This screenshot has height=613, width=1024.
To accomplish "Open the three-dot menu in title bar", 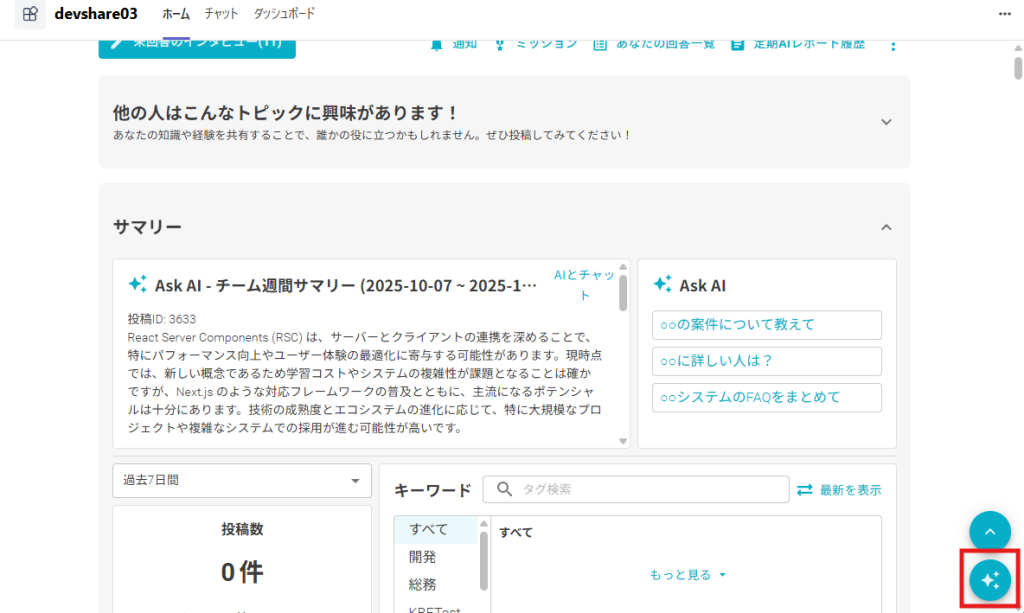I will [1005, 14].
